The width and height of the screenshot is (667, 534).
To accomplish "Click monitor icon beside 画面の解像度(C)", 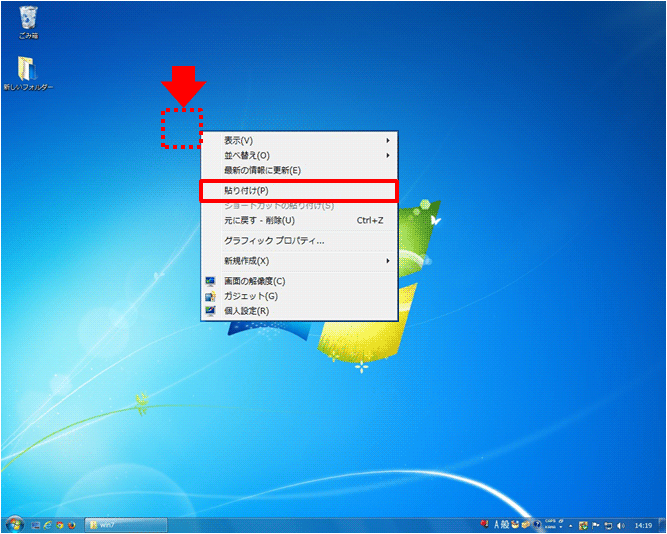I will (210, 281).
